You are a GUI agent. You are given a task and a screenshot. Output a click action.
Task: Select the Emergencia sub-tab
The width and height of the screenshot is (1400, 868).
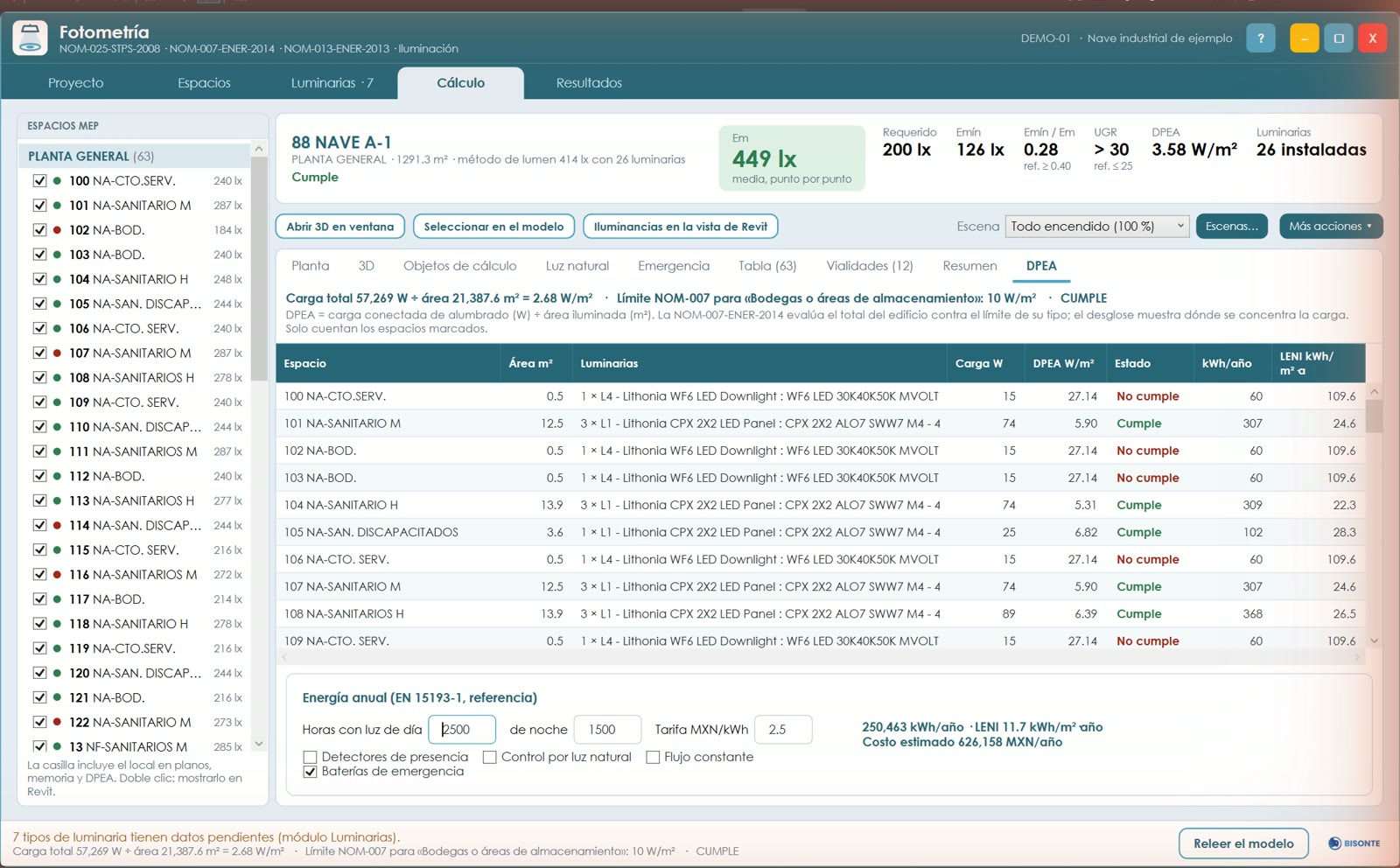(674, 266)
